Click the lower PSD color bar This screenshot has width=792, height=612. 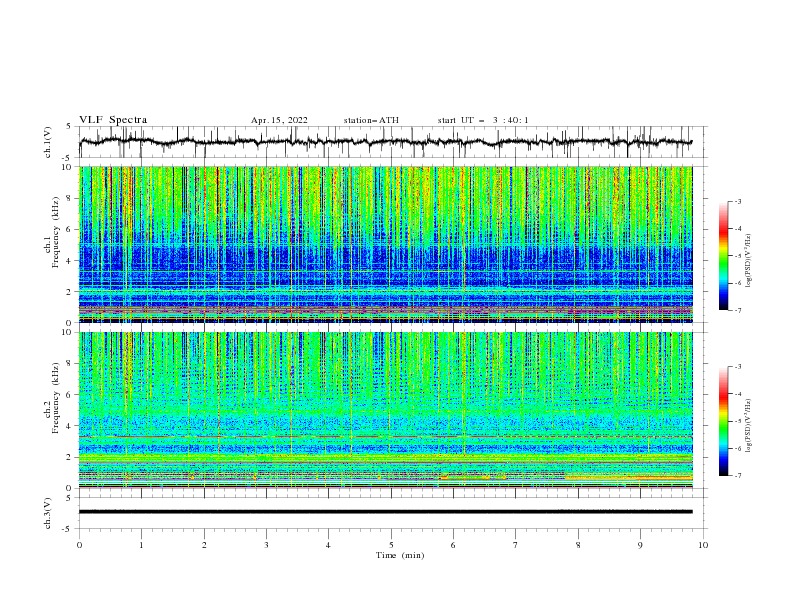point(723,421)
